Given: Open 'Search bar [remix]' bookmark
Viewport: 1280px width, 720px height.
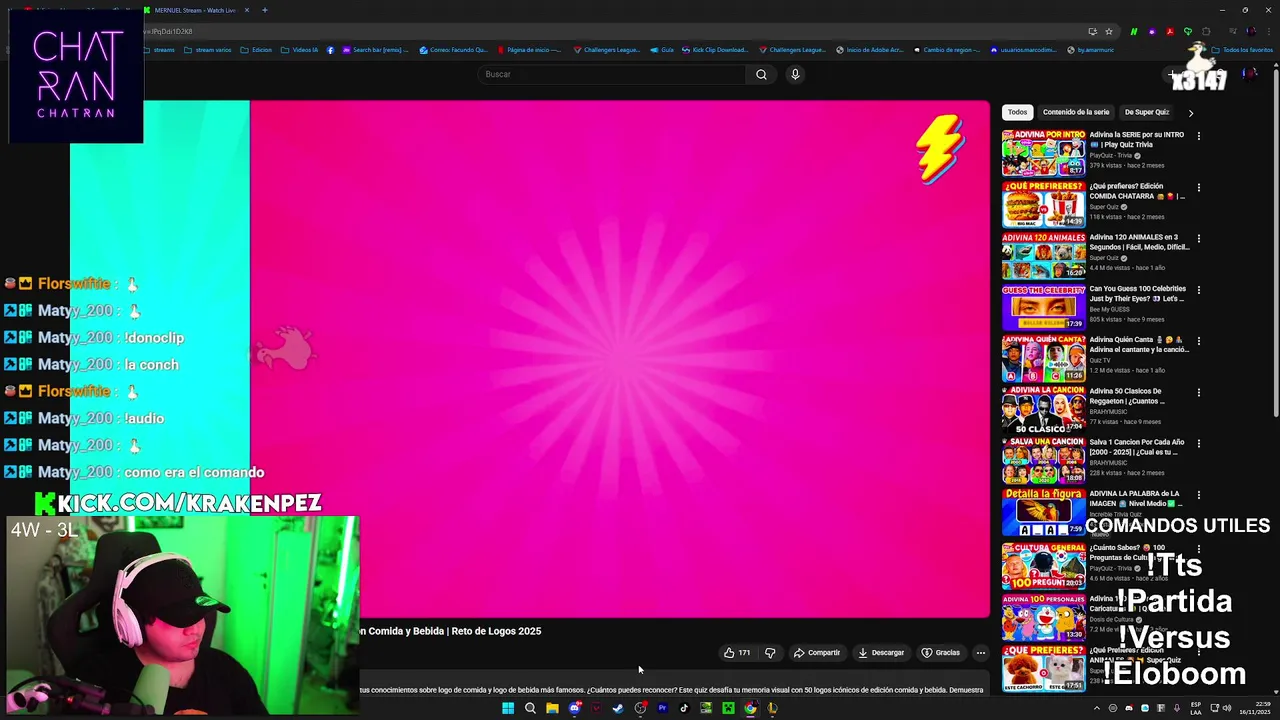Looking at the screenshot, I should (x=375, y=50).
